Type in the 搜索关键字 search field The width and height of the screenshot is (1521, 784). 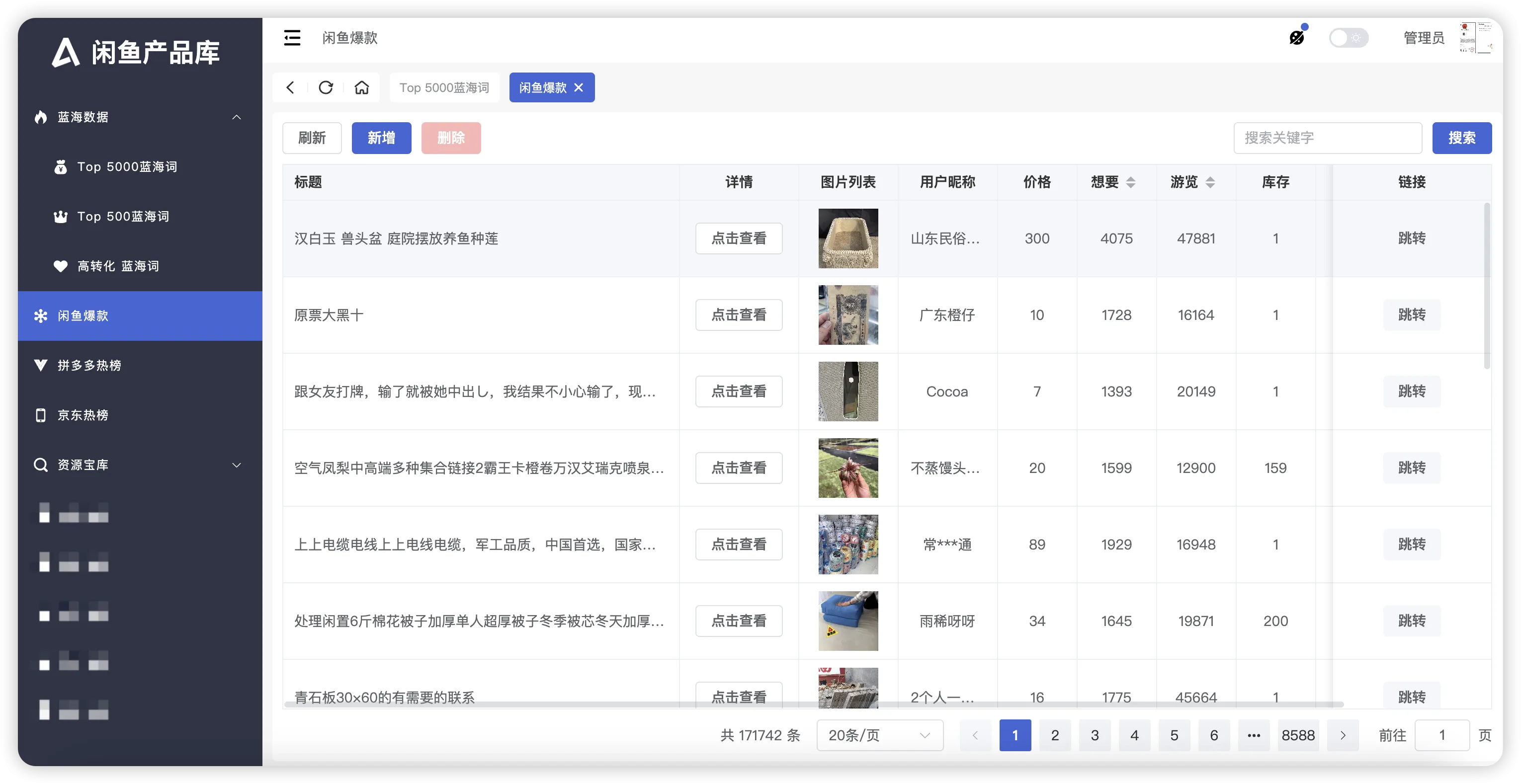tap(1327, 138)
